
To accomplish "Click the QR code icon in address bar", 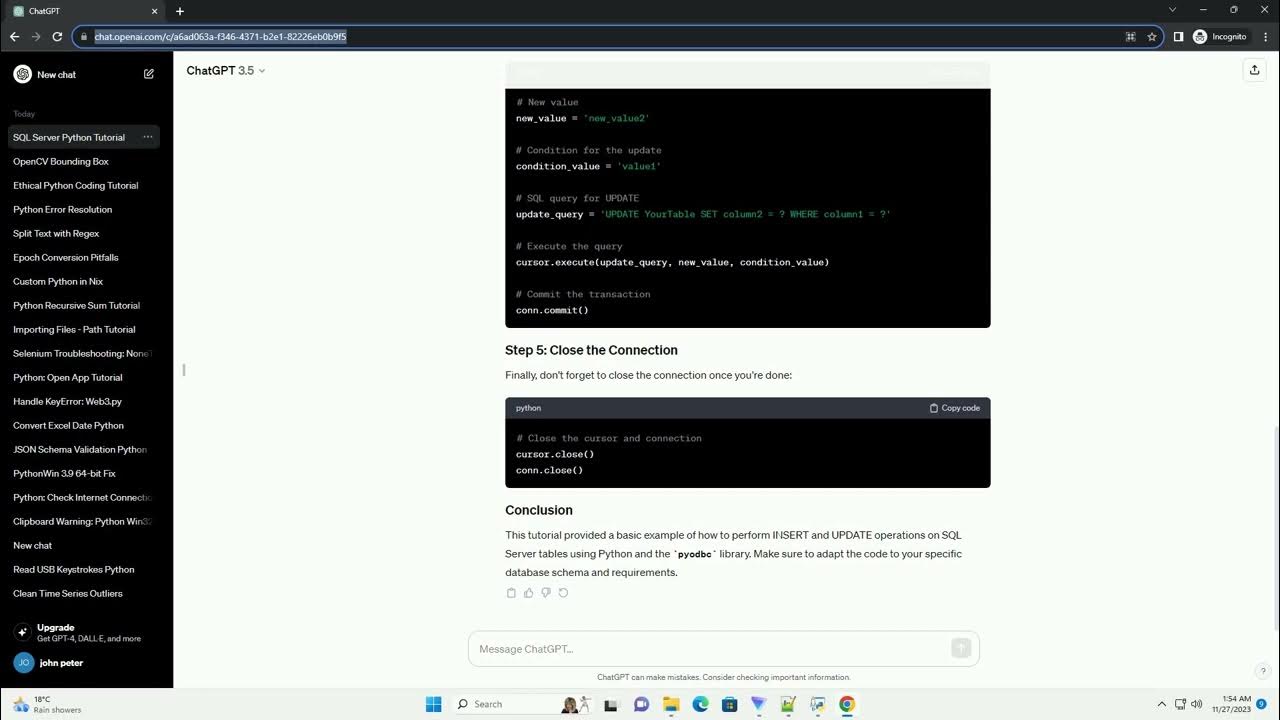I will pos(1130,36).
